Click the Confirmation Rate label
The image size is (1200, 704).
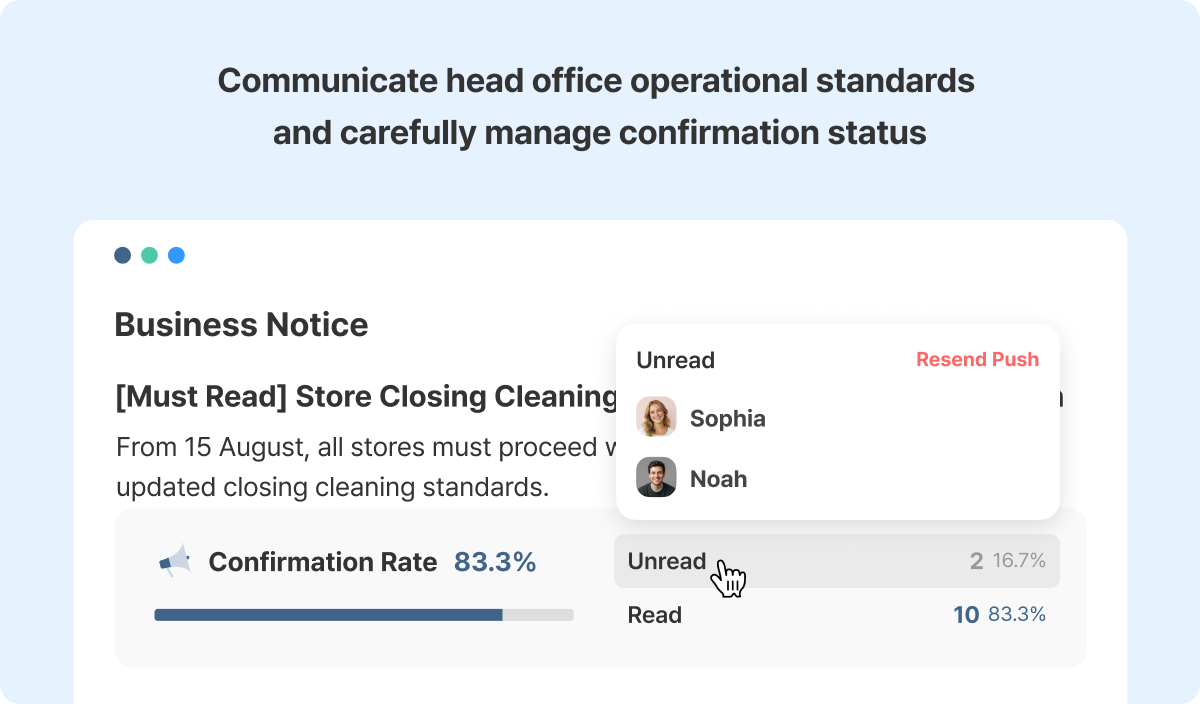click(323, 562)
